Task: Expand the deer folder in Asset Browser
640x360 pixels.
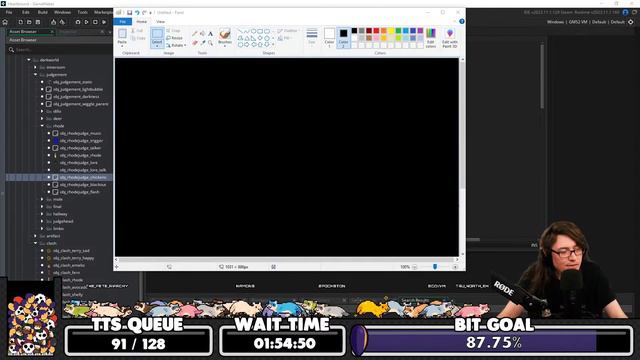Action: (x=42, y=119)
